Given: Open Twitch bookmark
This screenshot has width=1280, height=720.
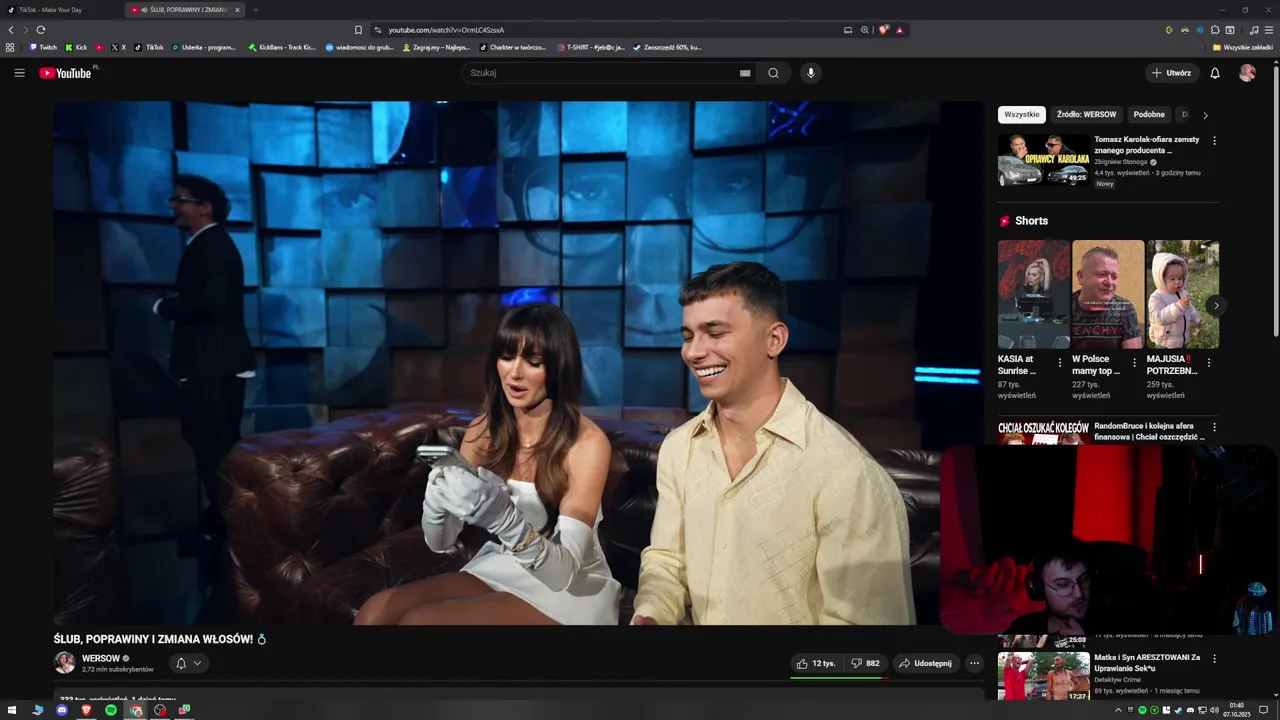Looking at the screenshot, I should [x=43, y=47].
